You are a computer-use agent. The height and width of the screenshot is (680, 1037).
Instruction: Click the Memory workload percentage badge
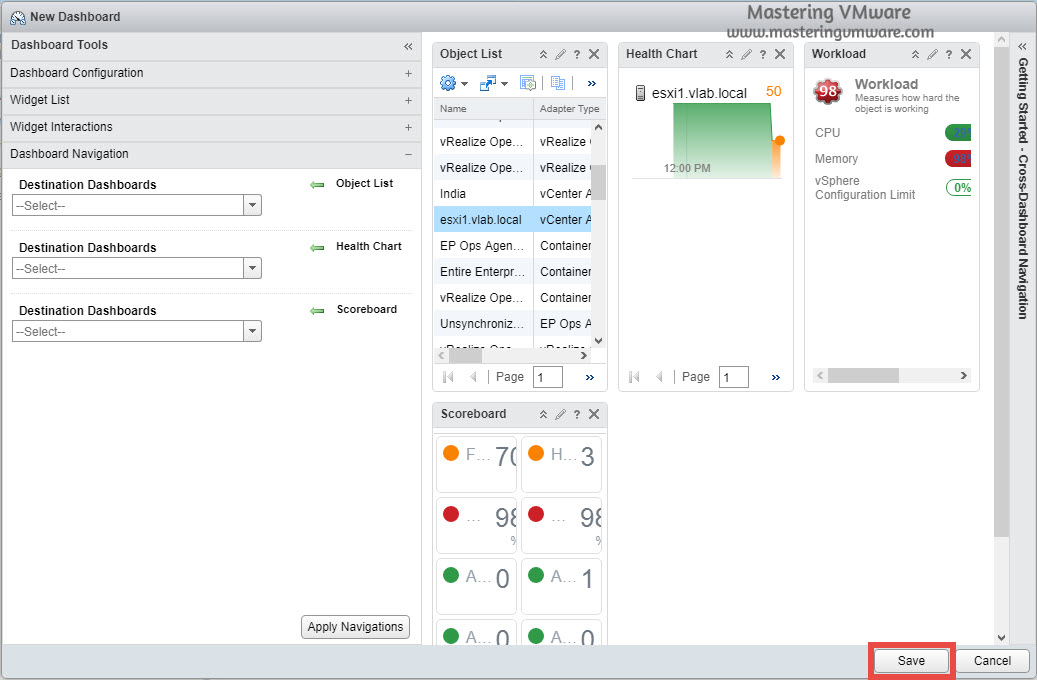(x=958, y=159)
